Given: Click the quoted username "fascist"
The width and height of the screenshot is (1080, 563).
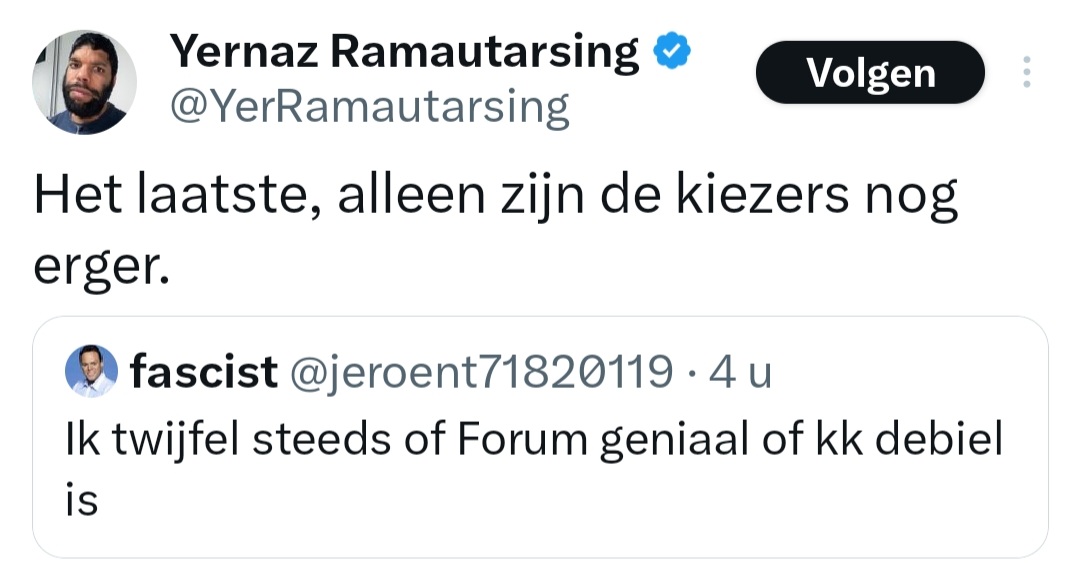Looking at the screenshot, I should click(203, 372).
